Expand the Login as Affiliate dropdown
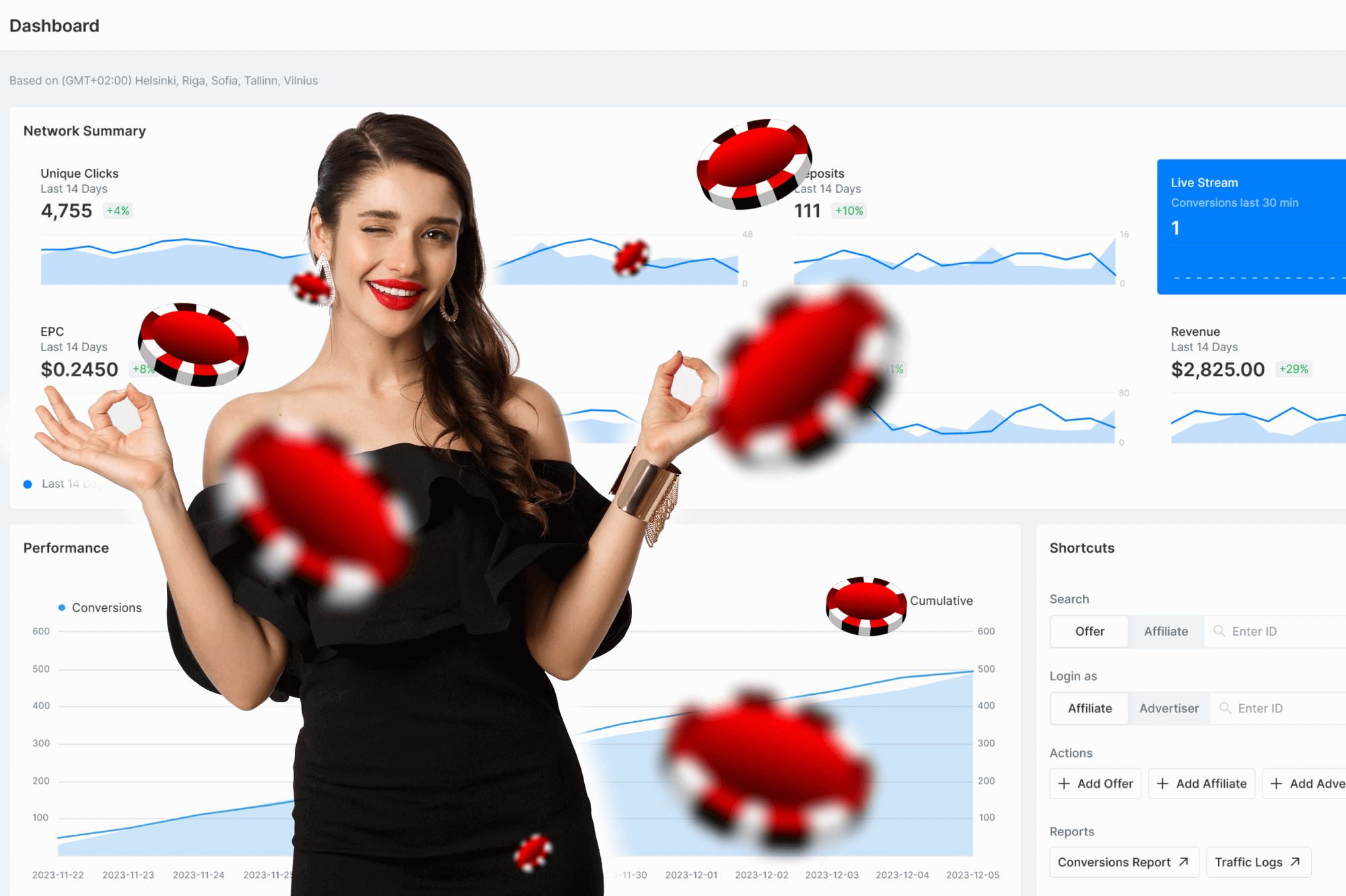The width and height of the screenshot is (1346, 896). [x=1090, y=708]
